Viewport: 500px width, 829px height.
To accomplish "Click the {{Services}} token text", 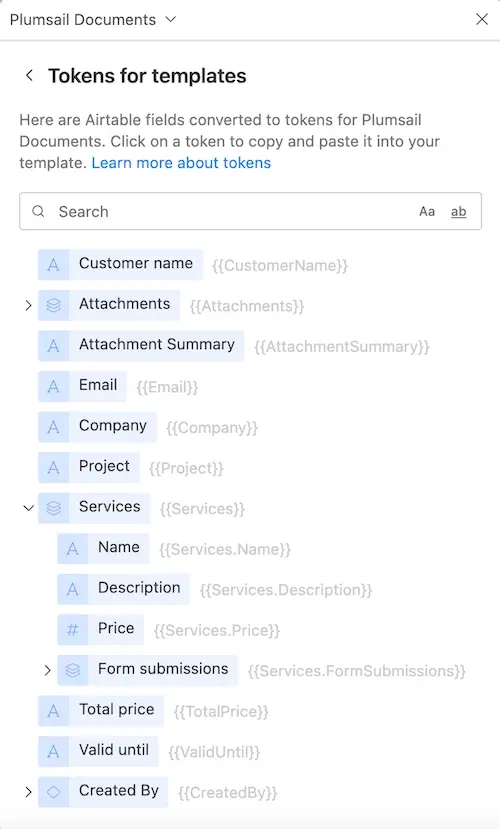I will 202,509.
